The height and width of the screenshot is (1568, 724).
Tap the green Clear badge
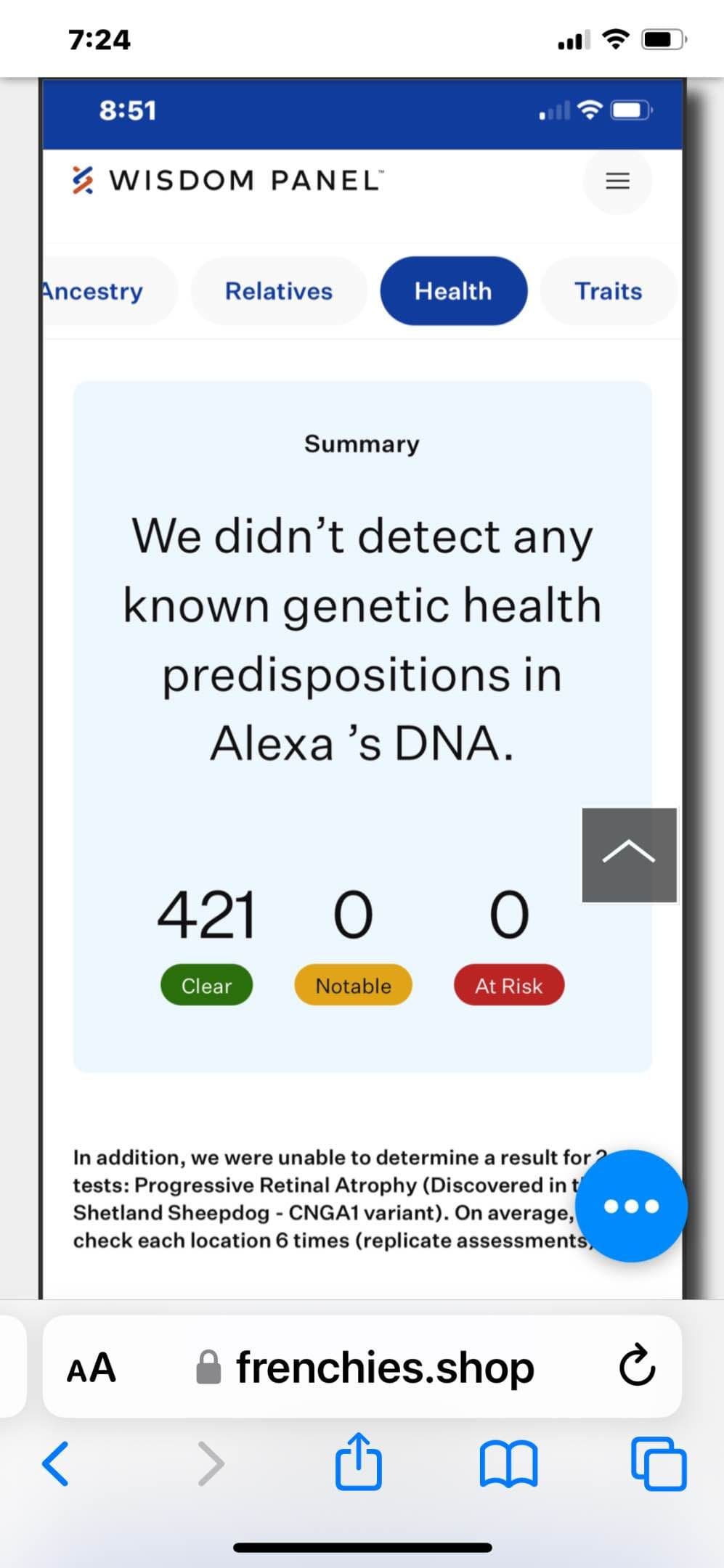coord(206,985)
